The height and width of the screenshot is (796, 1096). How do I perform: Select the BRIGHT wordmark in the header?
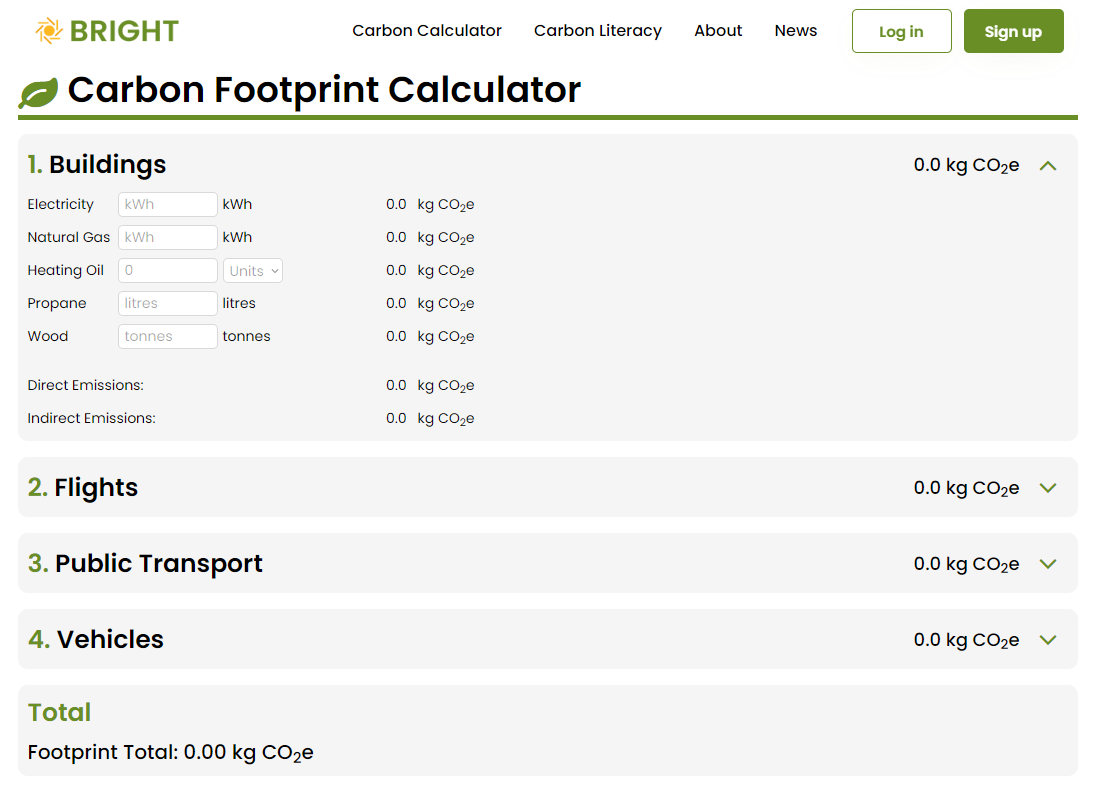click(x=122, y=30)
